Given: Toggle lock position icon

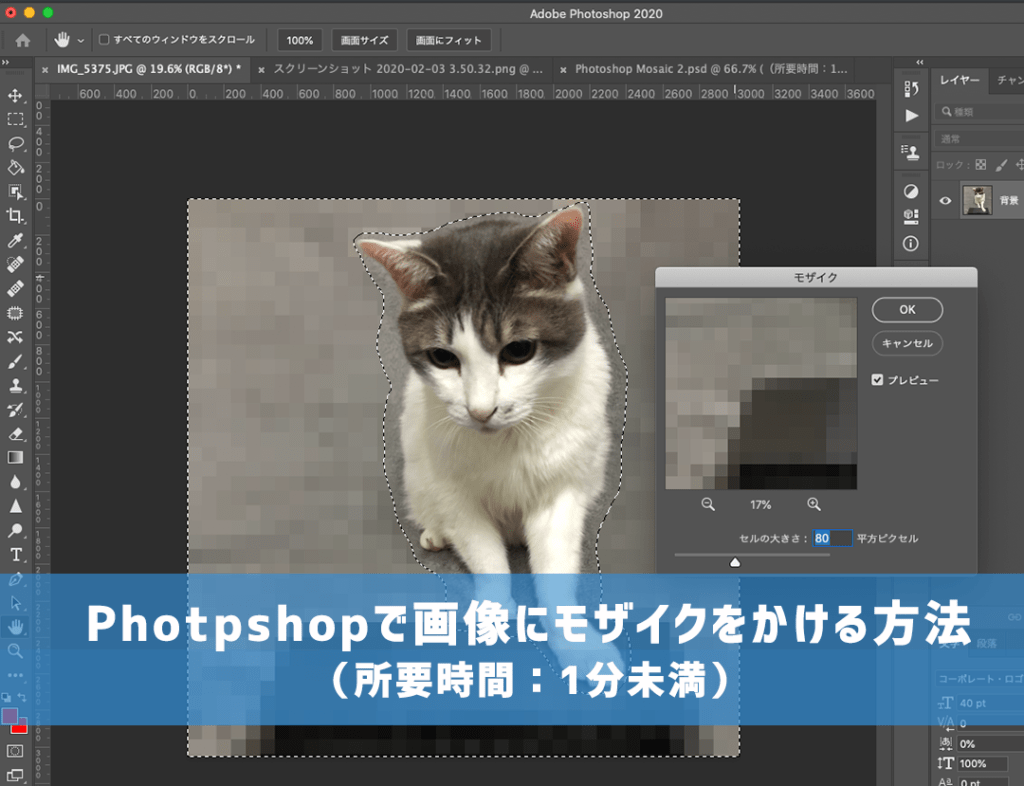Looking at the screenshot, I should click(x=1019, y=165).
